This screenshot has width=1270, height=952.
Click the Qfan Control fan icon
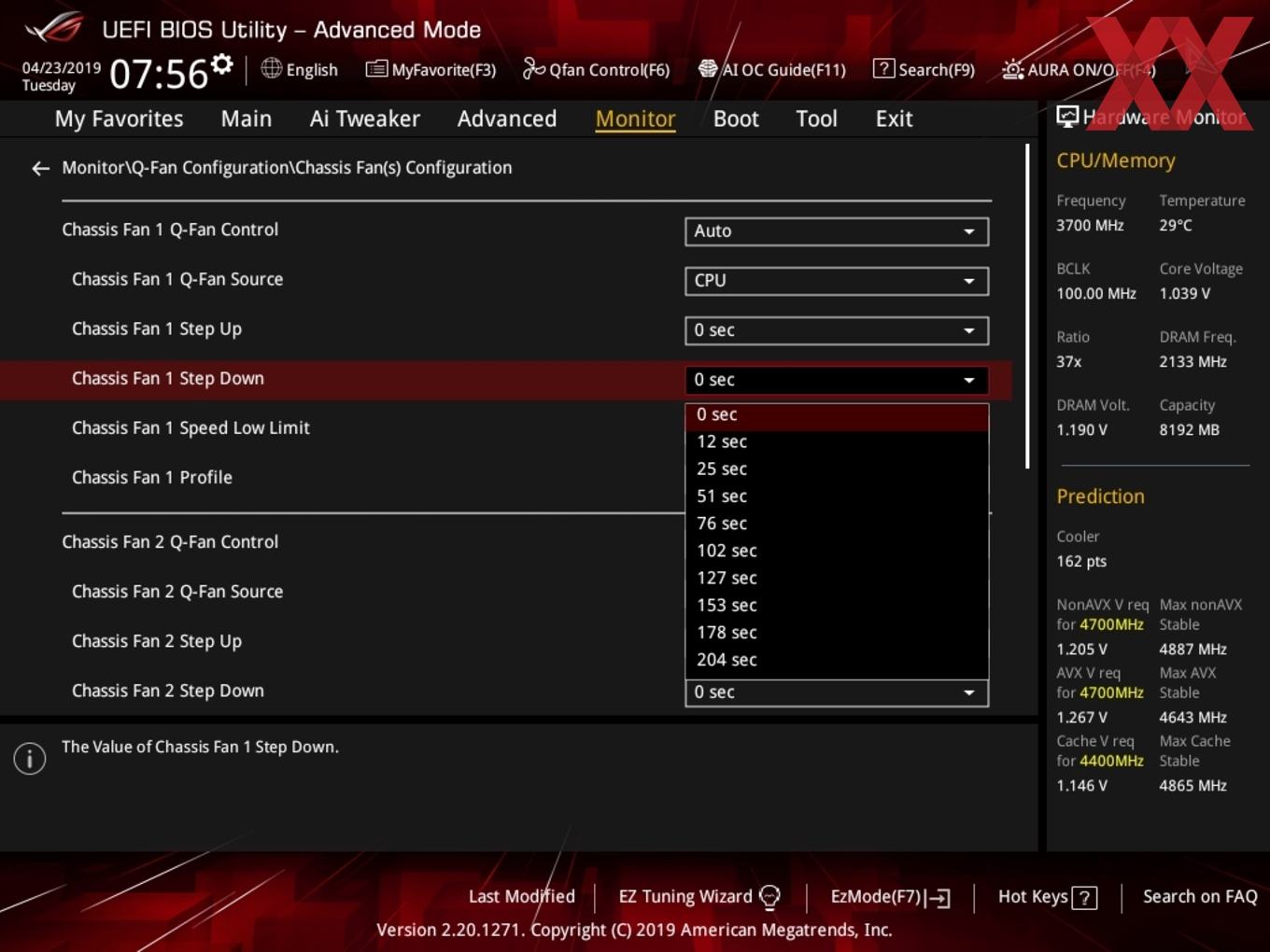[x=533, y=68]
